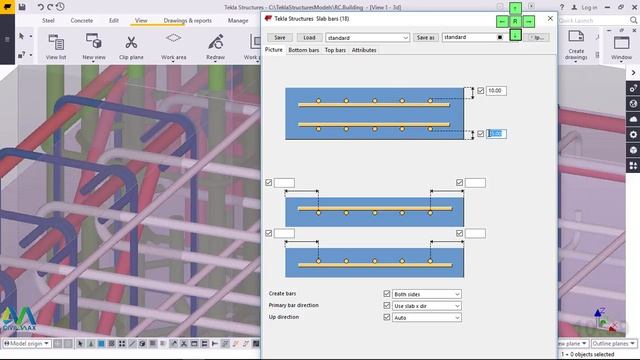The width and height of the screenshot is (640, 360).
Task: Open the Drawings & reports ribbon tab
Action: pyautogui.click(x=188, y=20)
